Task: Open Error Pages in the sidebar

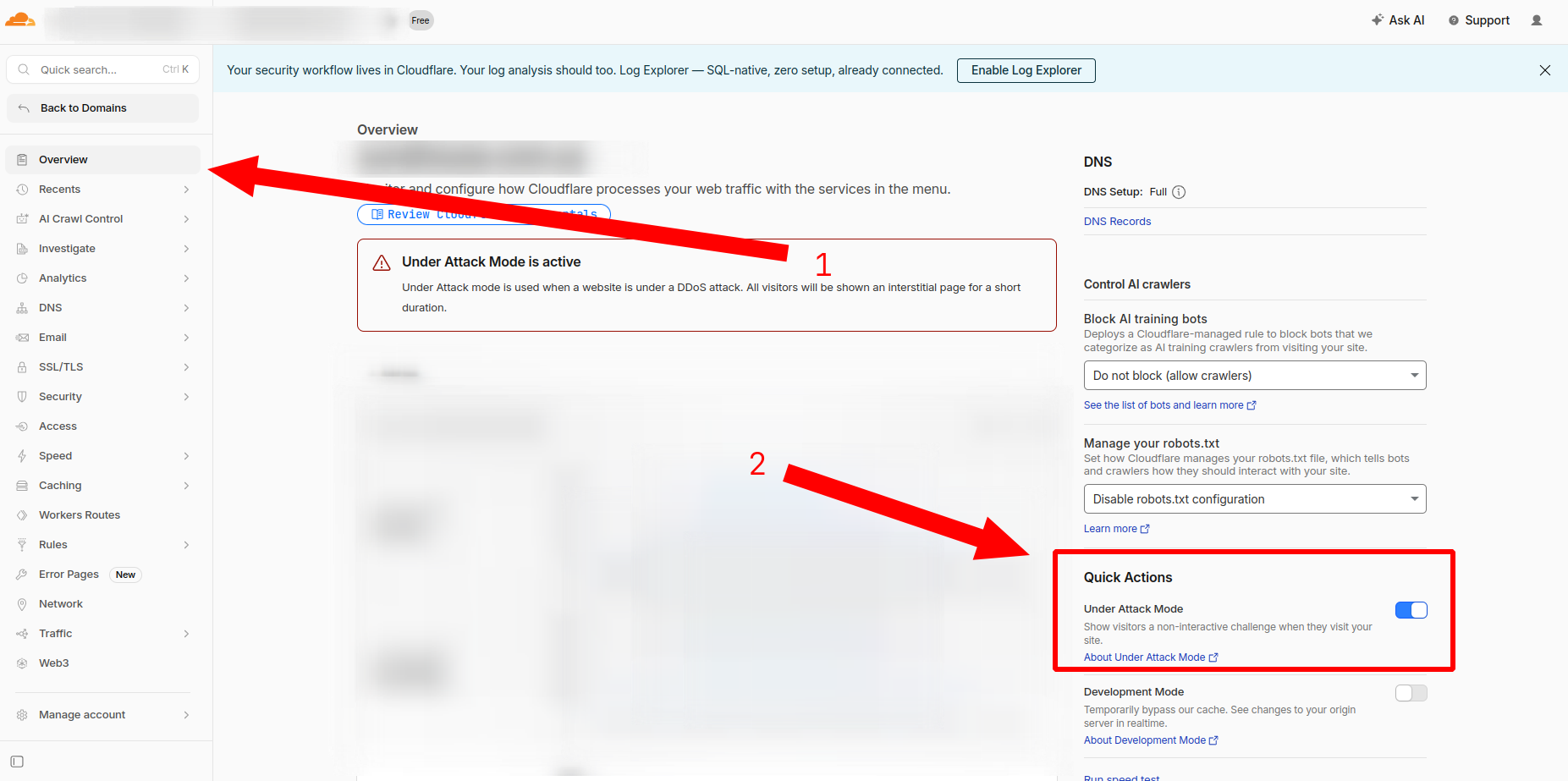Action: [x=103, y=575]
